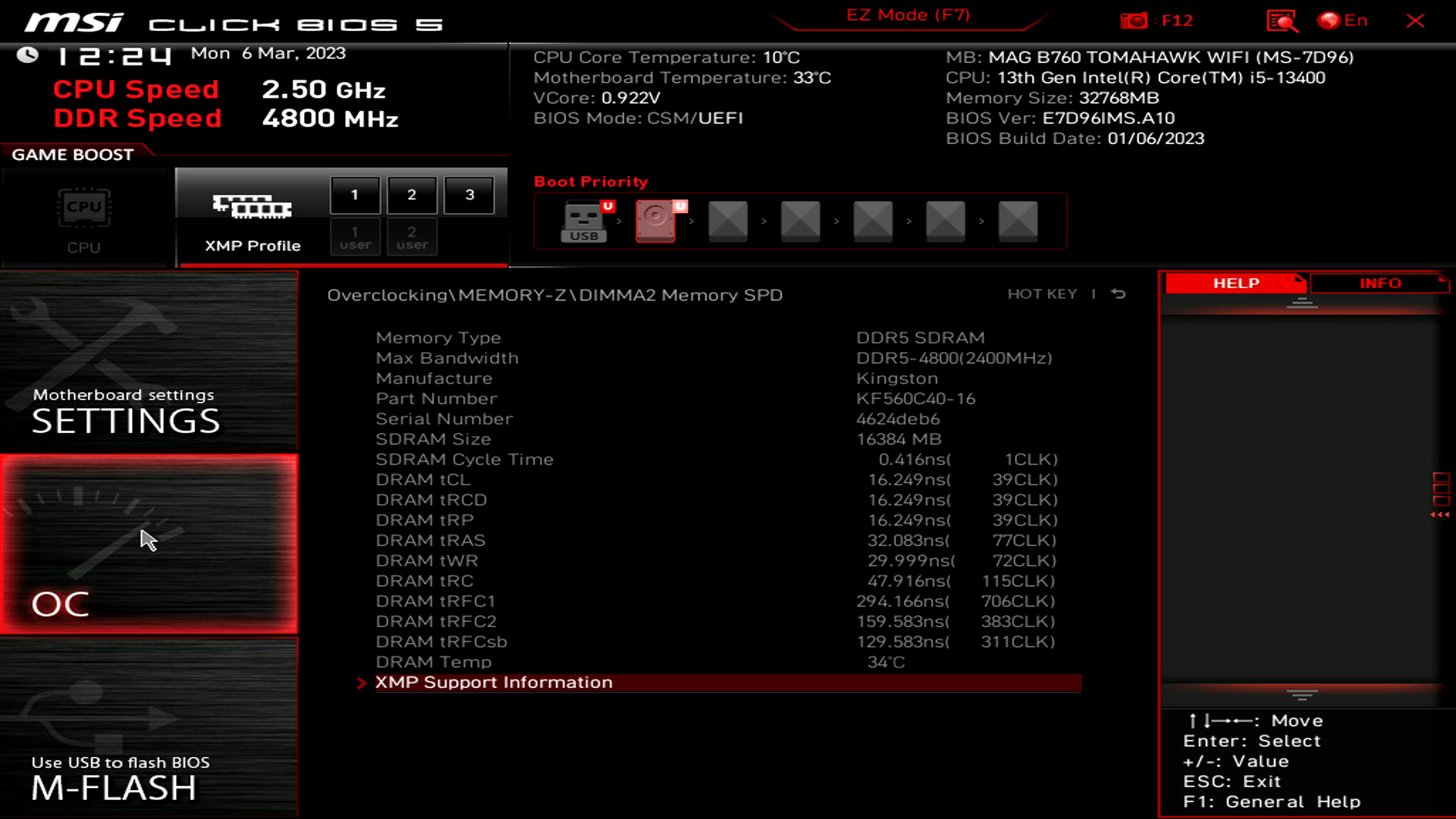Click the USB boot device icon

tap(583, 220)
